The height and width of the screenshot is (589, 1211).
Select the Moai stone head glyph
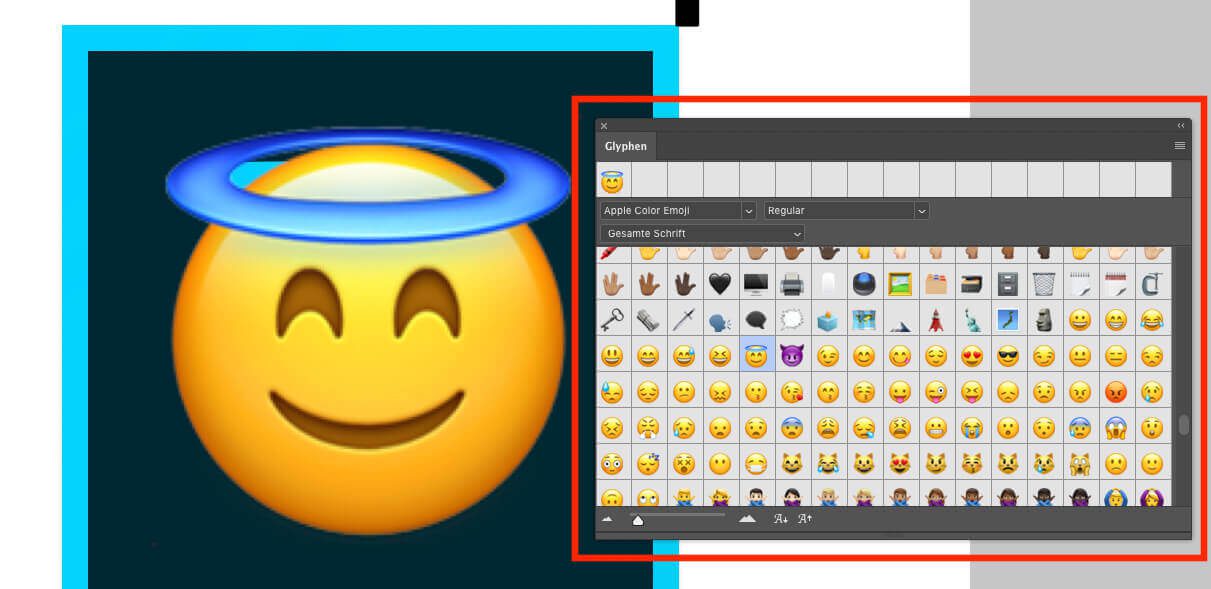point(1044,320)
